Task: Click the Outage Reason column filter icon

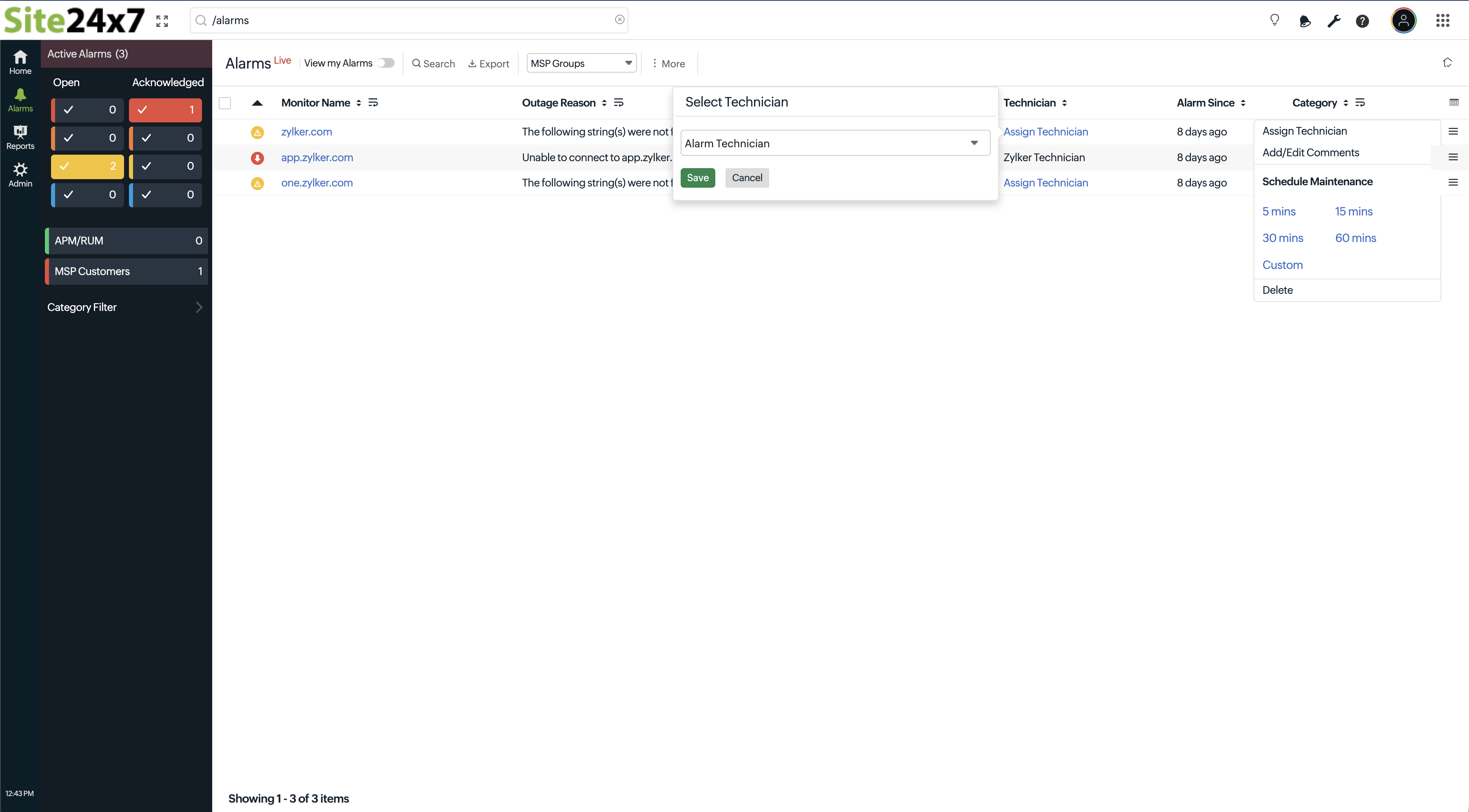Action: [x=618, y=103]
